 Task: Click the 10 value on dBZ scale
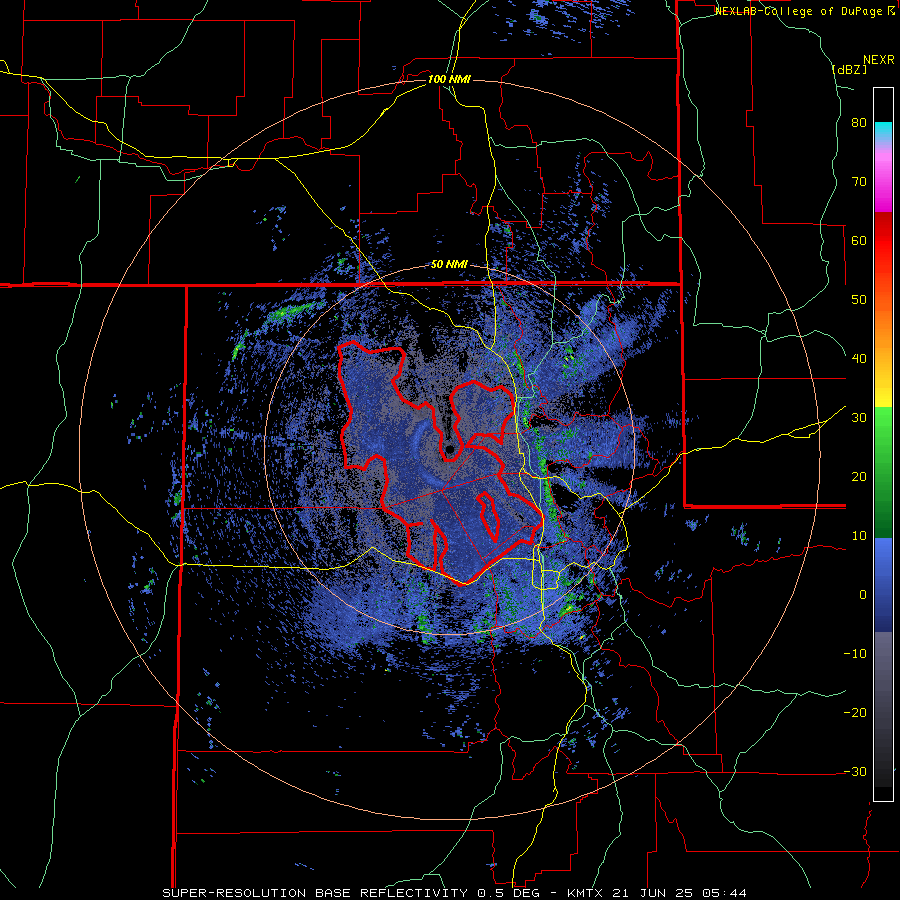859,536
